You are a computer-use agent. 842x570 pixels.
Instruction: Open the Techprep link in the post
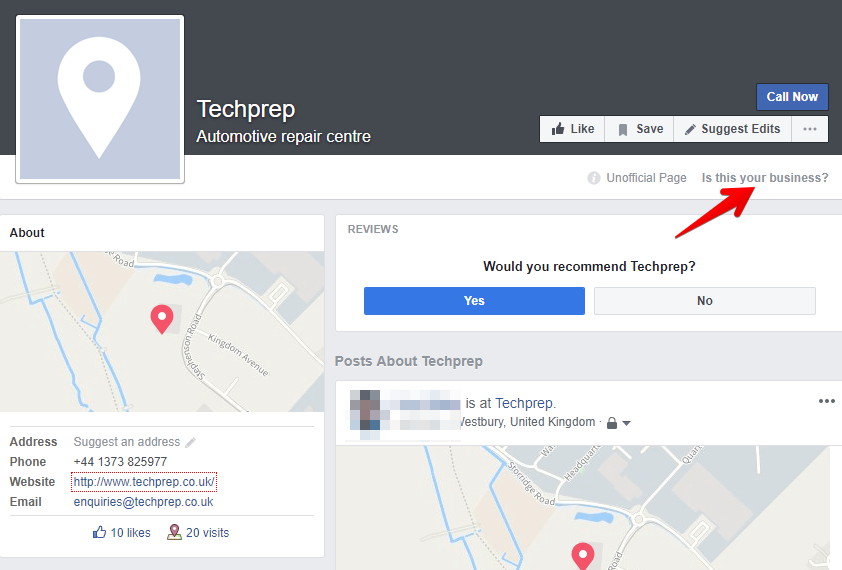point(524,403)
